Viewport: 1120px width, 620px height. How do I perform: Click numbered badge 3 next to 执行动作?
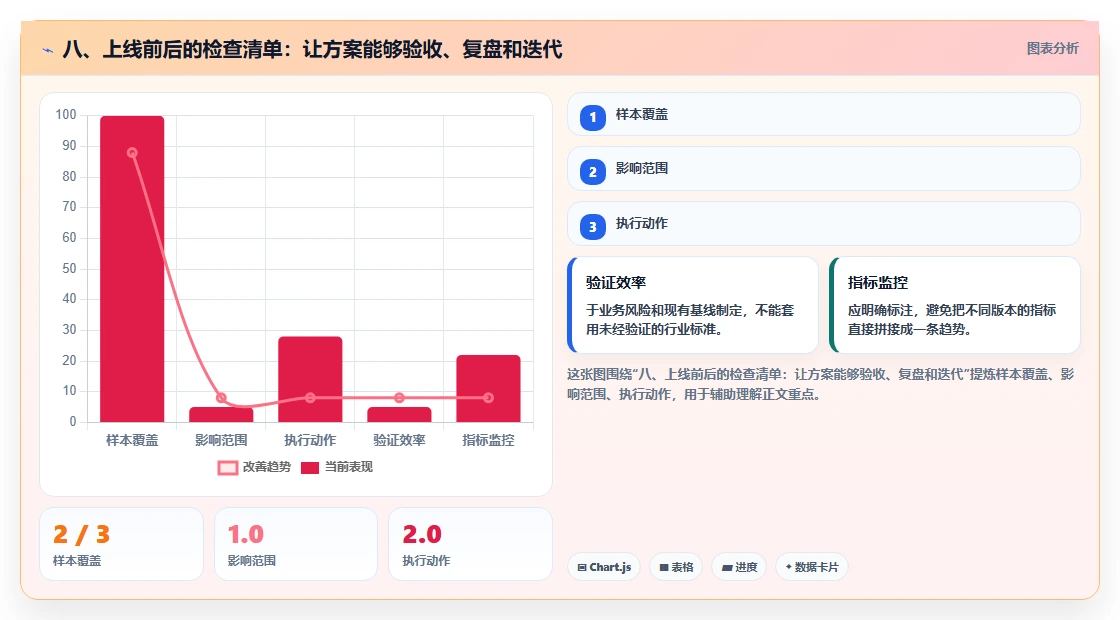592,226
